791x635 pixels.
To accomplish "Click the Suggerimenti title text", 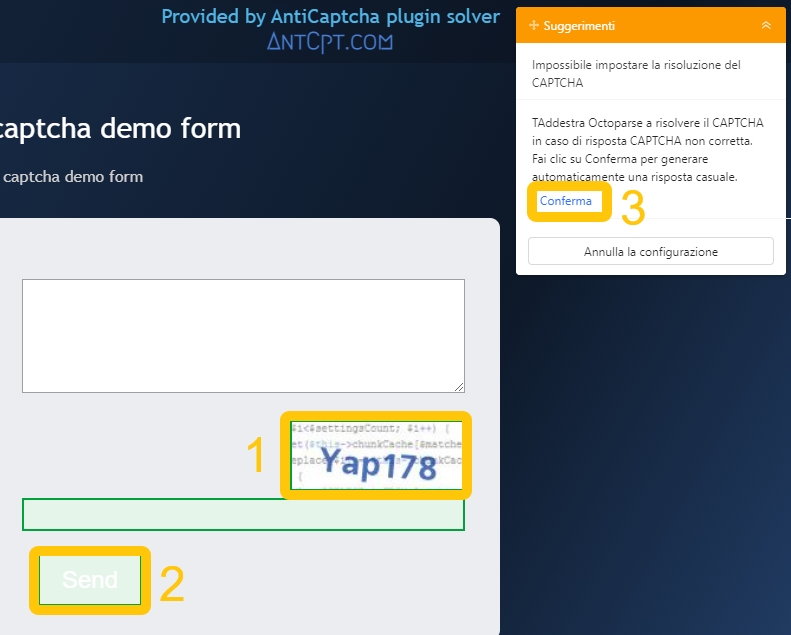I will click(579, 25).
